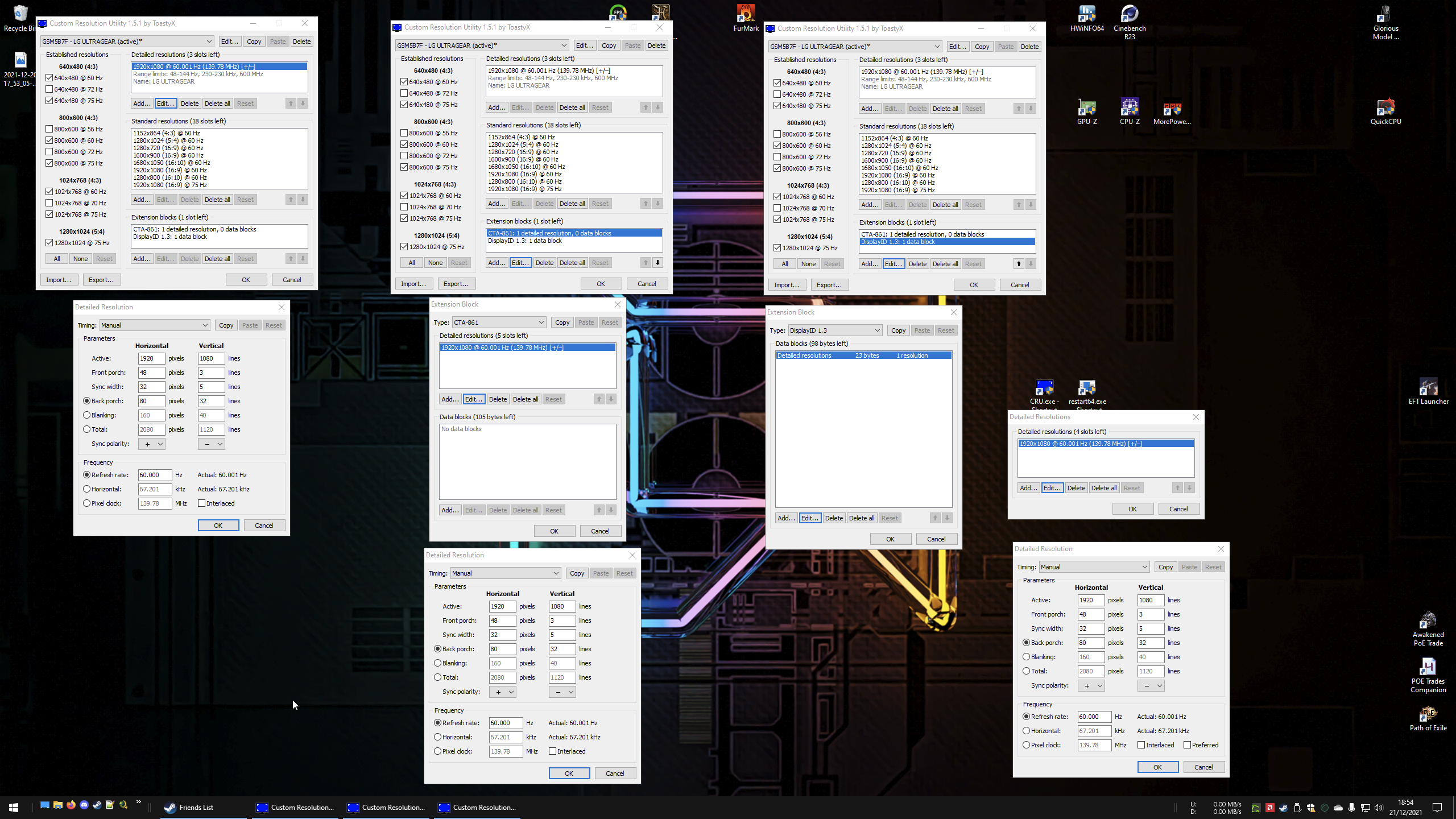The width and height of the screenshot is (1456, 819).
Task: Open the CTA-861 Type dropdown
Action: tap(499, 322)
